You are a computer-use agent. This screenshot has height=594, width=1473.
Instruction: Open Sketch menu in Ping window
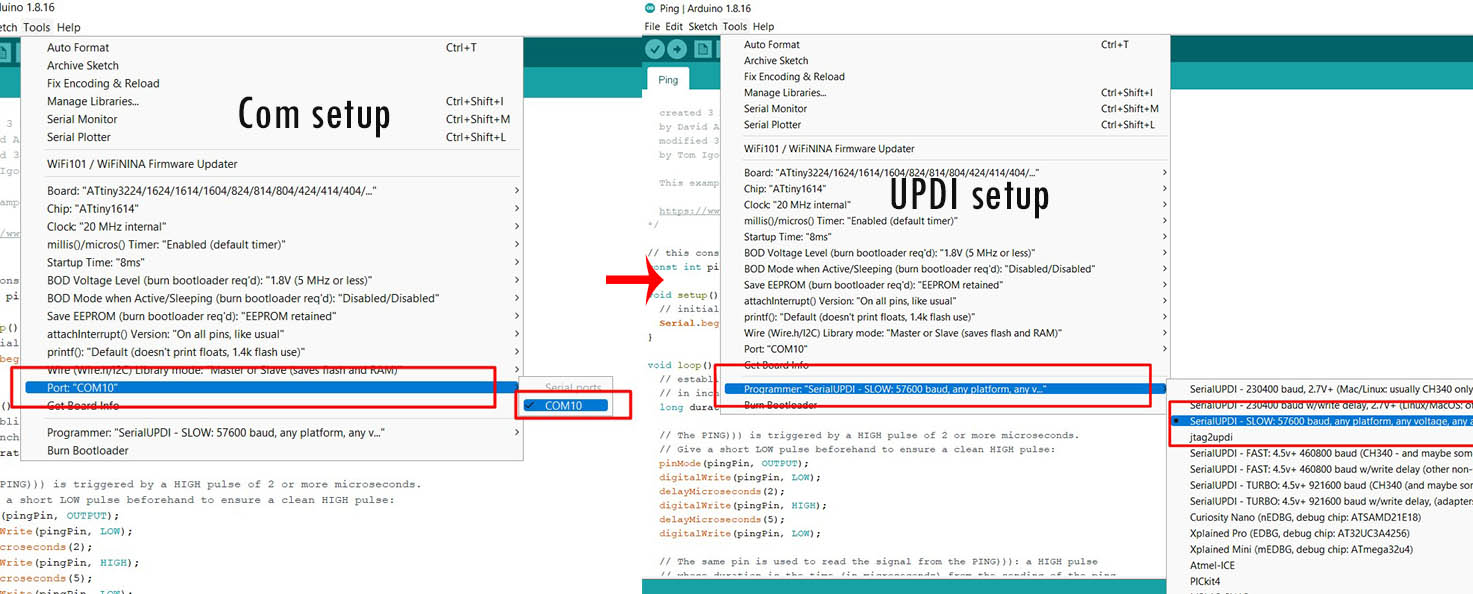[703, 26]
